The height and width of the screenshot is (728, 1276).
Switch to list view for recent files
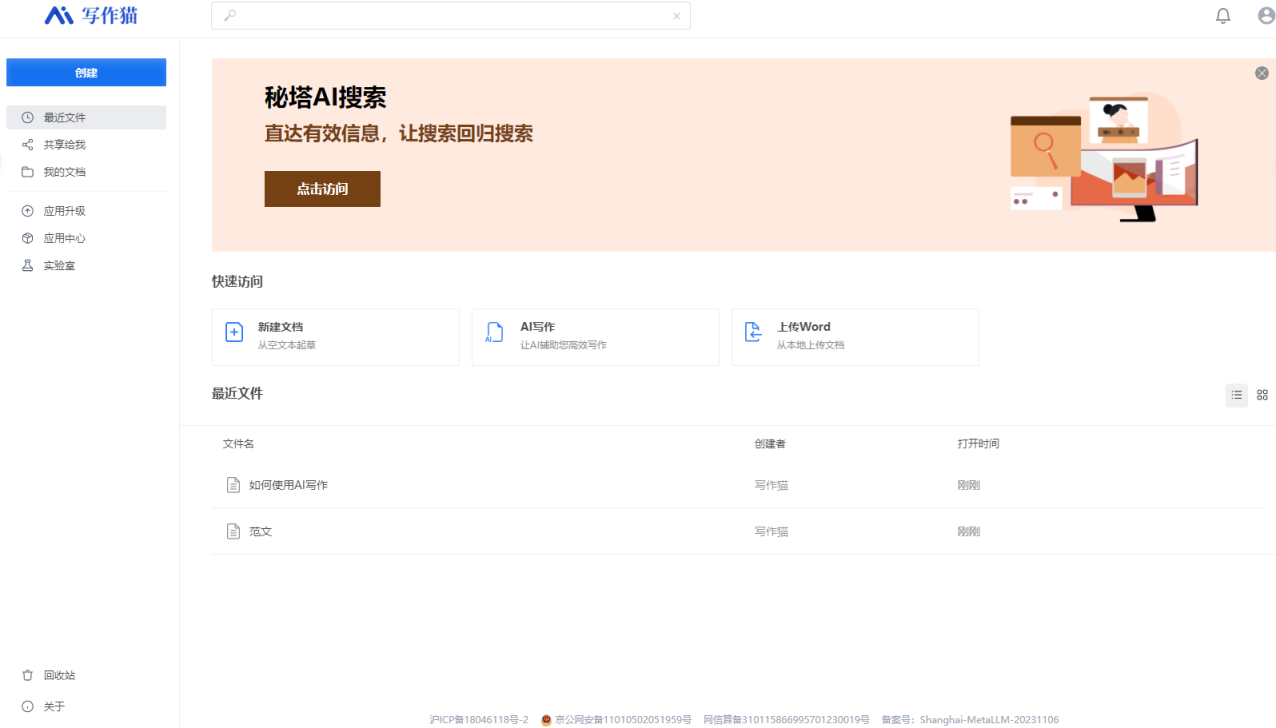pyautogui.click(x=1236, y=395)
